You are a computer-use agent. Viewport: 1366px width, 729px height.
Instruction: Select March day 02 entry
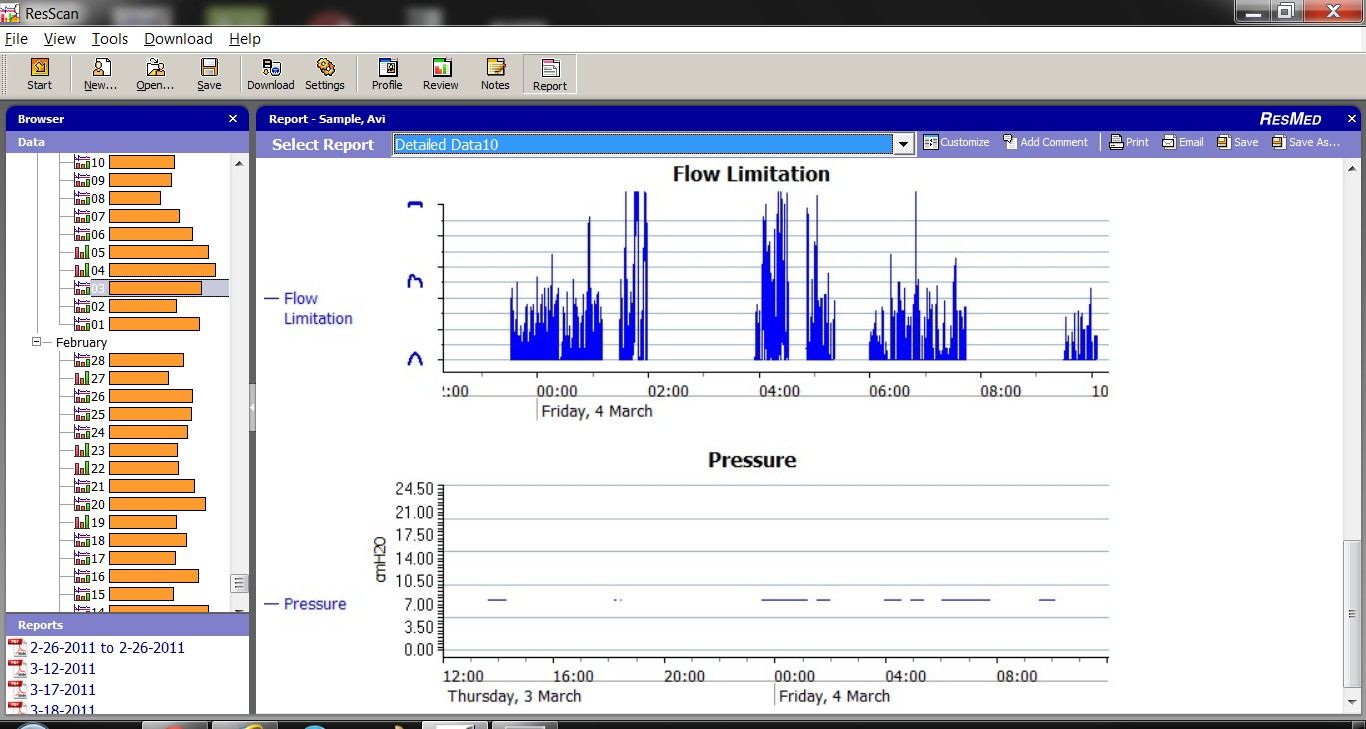pos(126,306)
